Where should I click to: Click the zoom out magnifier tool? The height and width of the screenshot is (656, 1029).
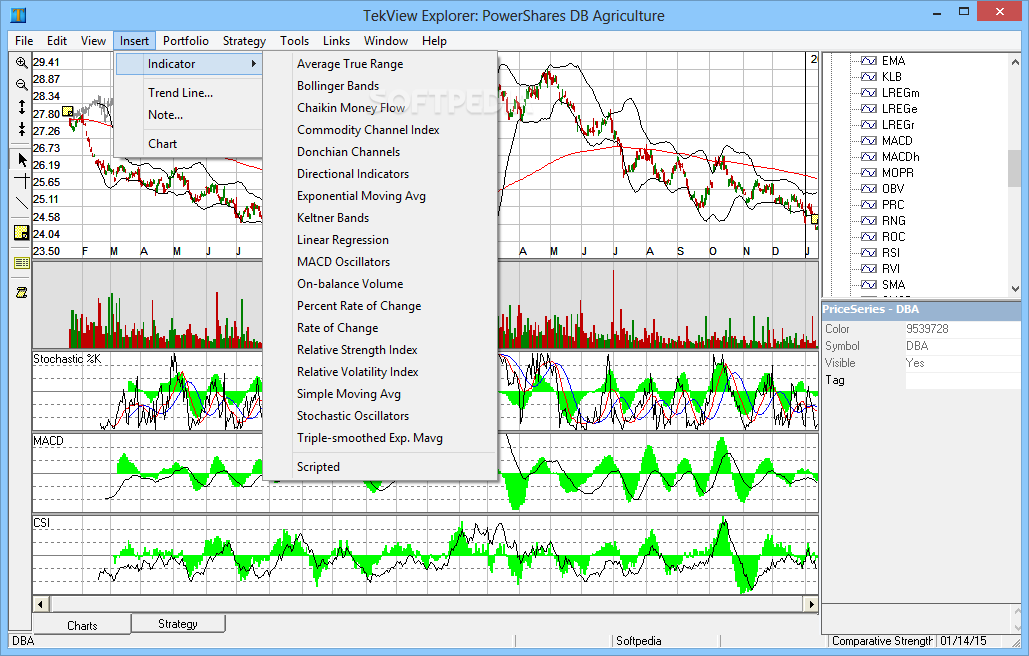22,85
